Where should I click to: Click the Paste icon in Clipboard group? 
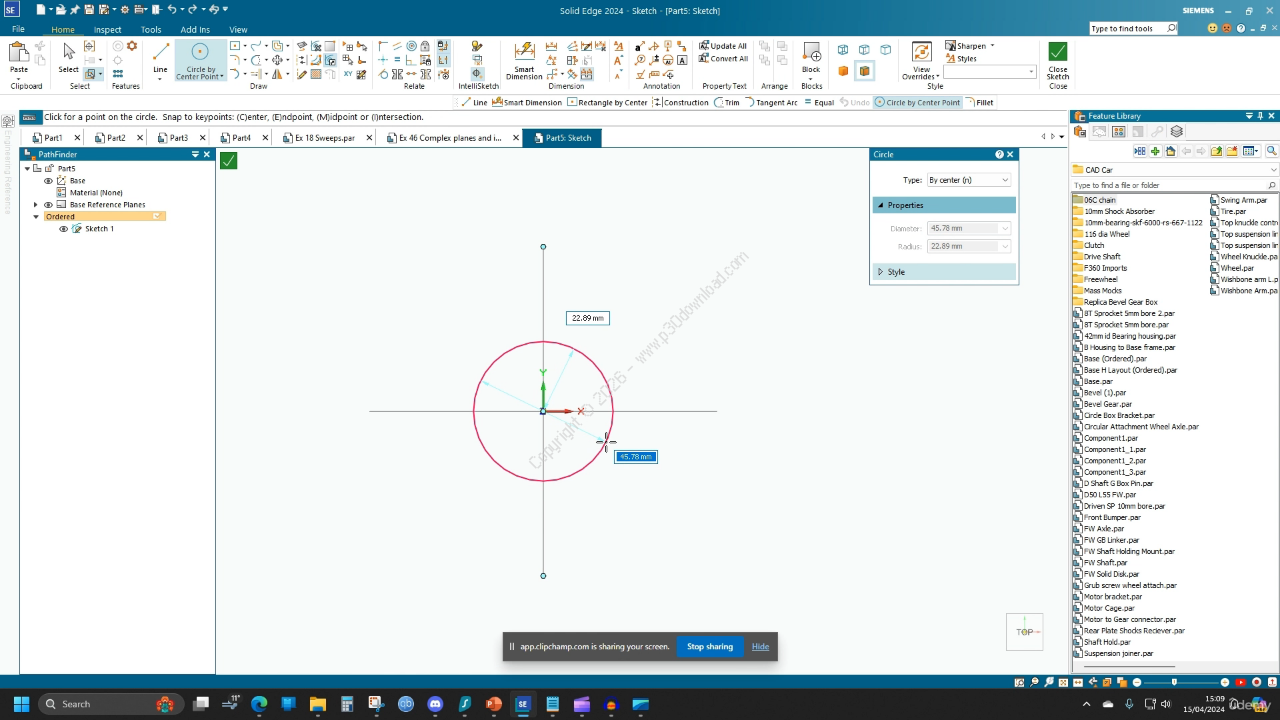click(x=19, y=57)
